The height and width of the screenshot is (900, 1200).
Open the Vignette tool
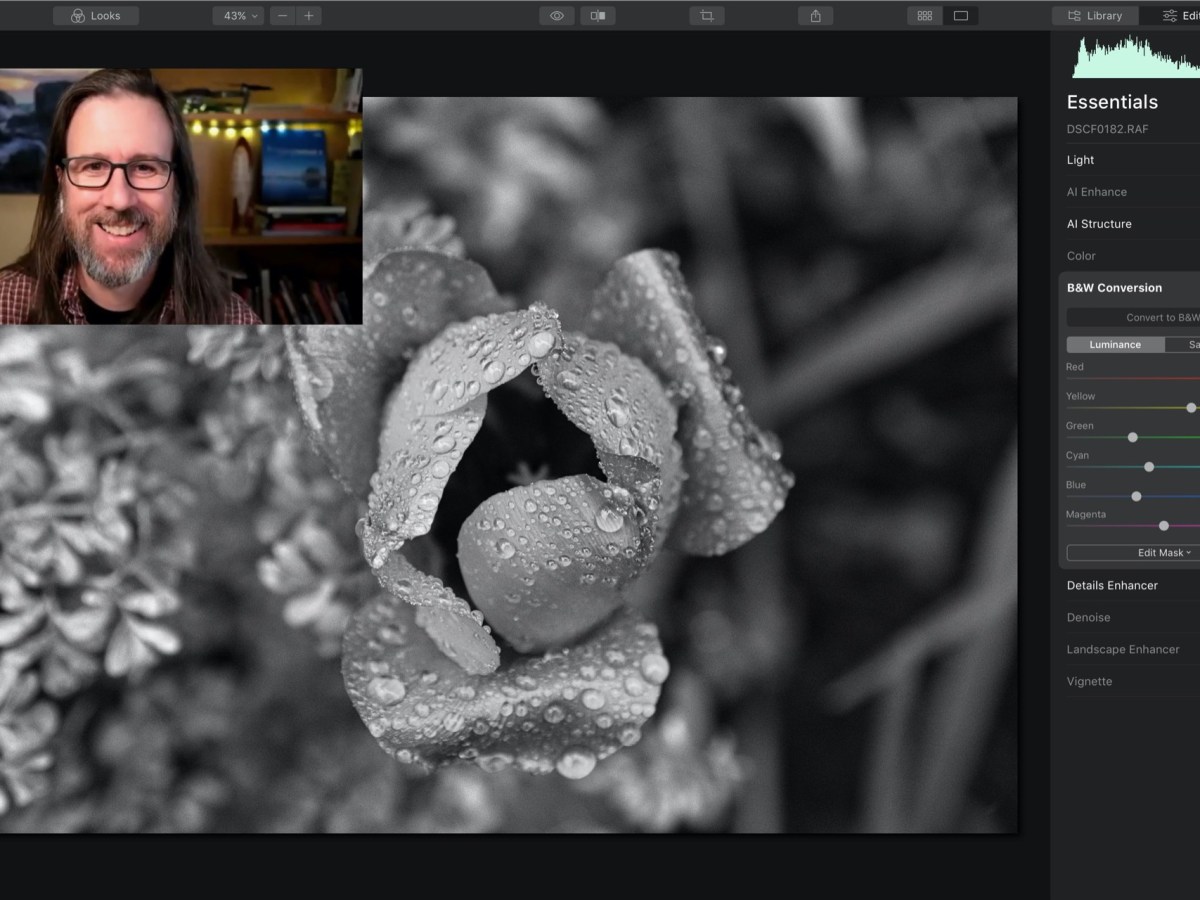pos(1089,682)
